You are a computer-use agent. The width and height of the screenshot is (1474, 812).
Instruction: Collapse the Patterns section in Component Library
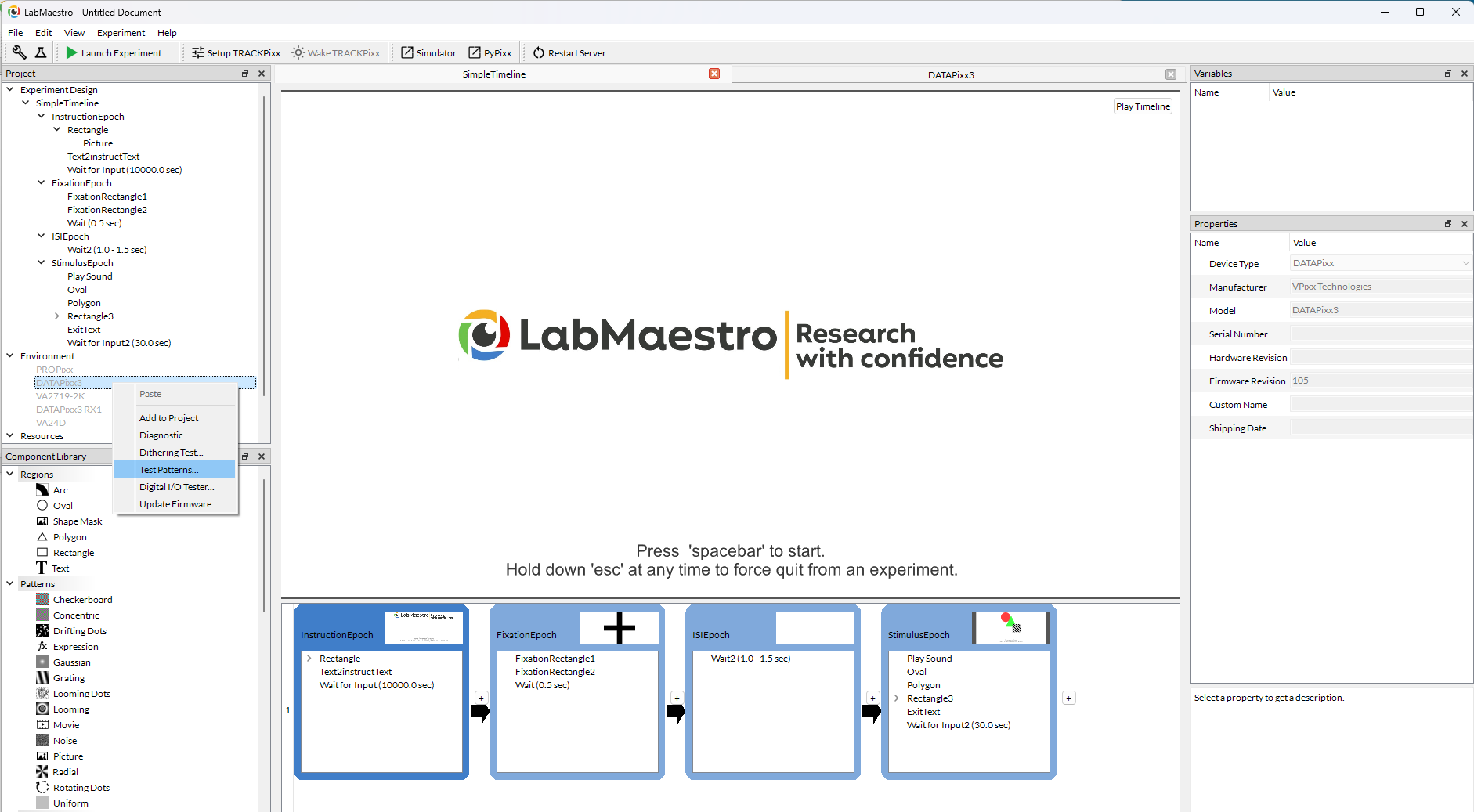(10, 584)
